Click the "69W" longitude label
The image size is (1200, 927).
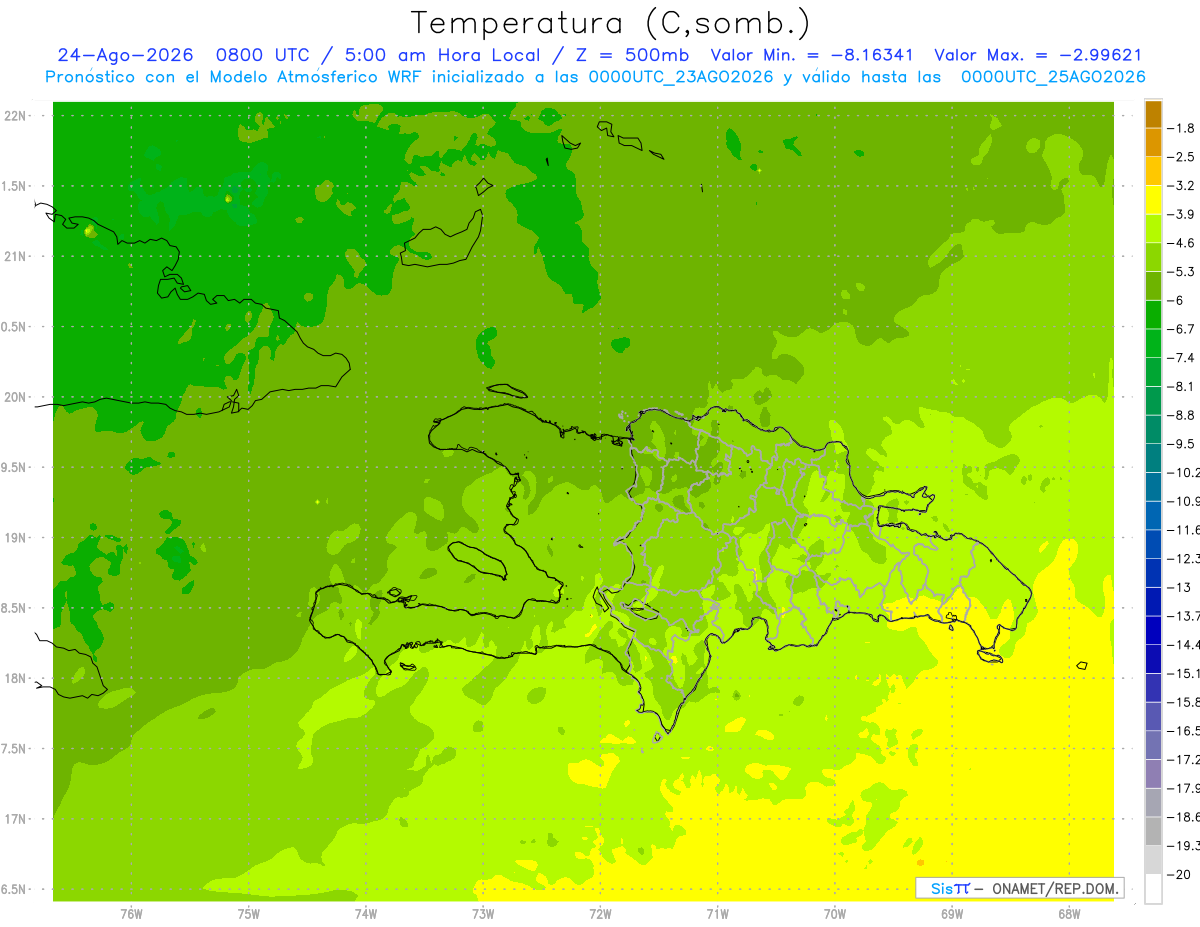point(952,914)
